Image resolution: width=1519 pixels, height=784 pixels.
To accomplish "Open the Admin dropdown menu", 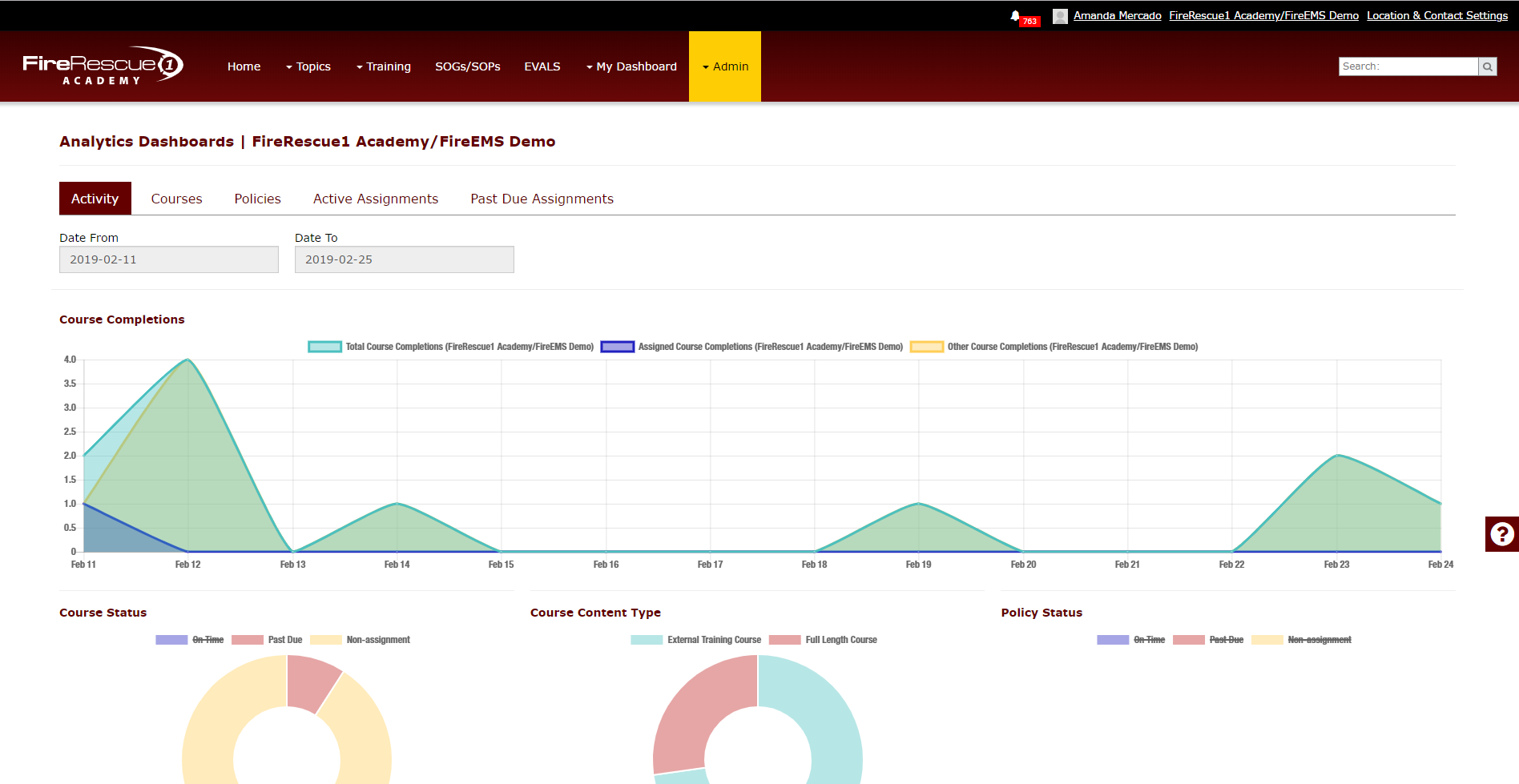I will tap(725, 66).
